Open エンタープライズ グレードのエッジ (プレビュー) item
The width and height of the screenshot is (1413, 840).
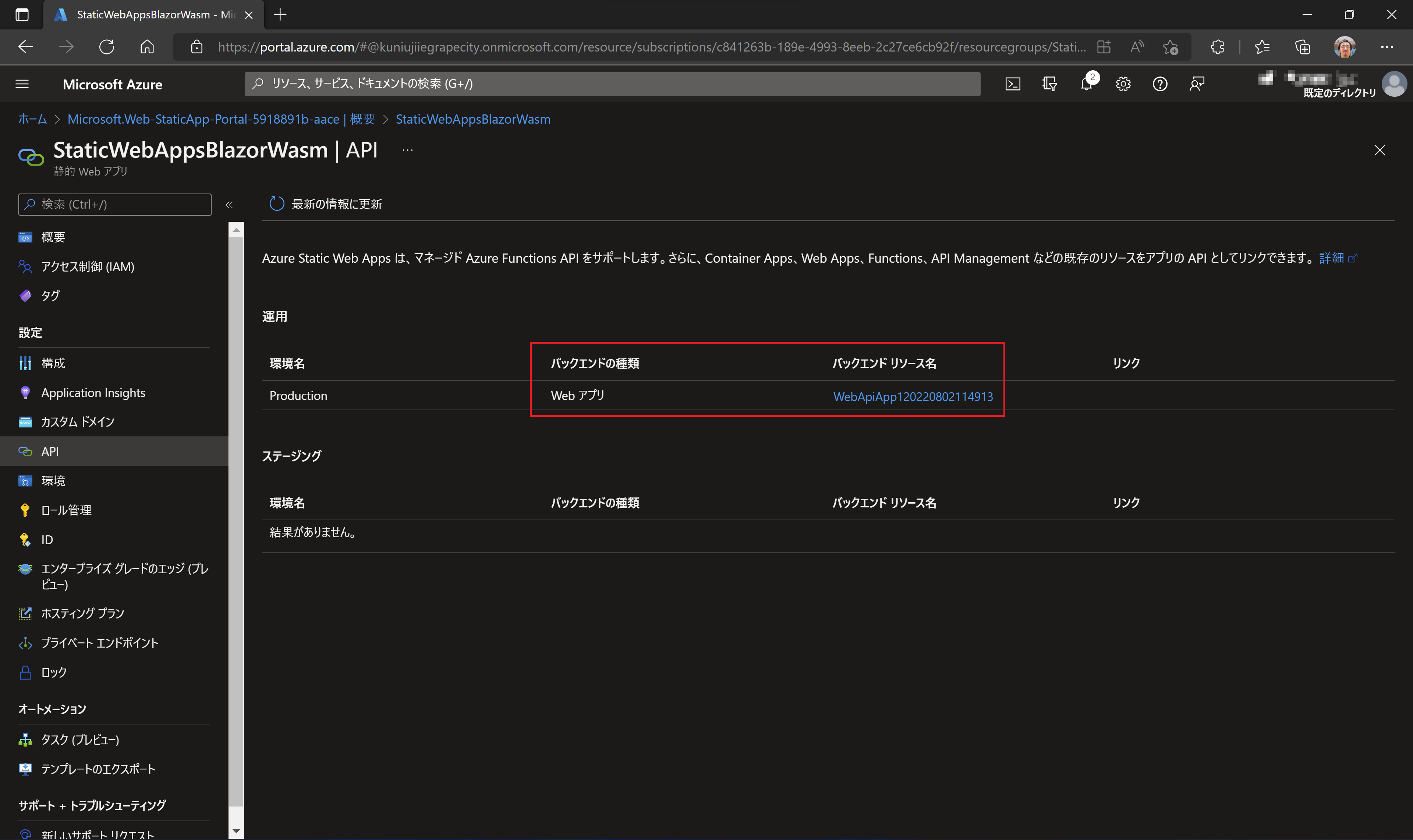tap(124, 576)
